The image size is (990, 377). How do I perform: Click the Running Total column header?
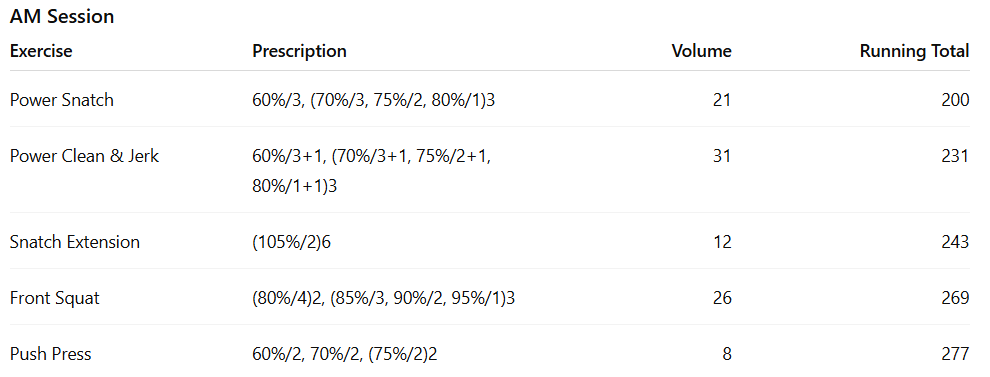coord(914,51)
